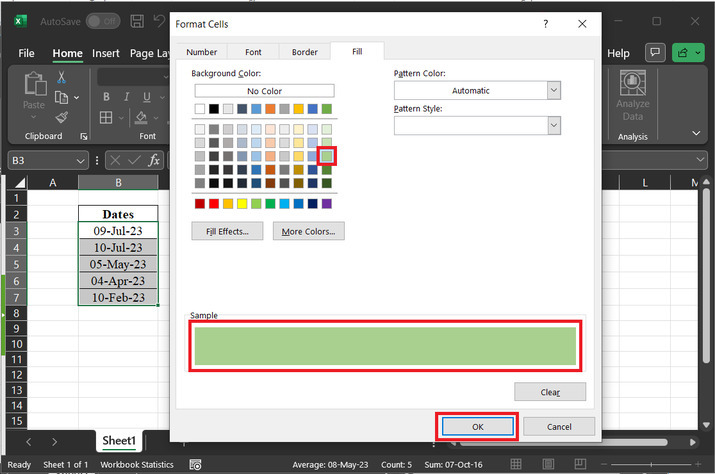Click the Clear button
The height and width of the screenshot is (474, 715).
pos(550,392)
